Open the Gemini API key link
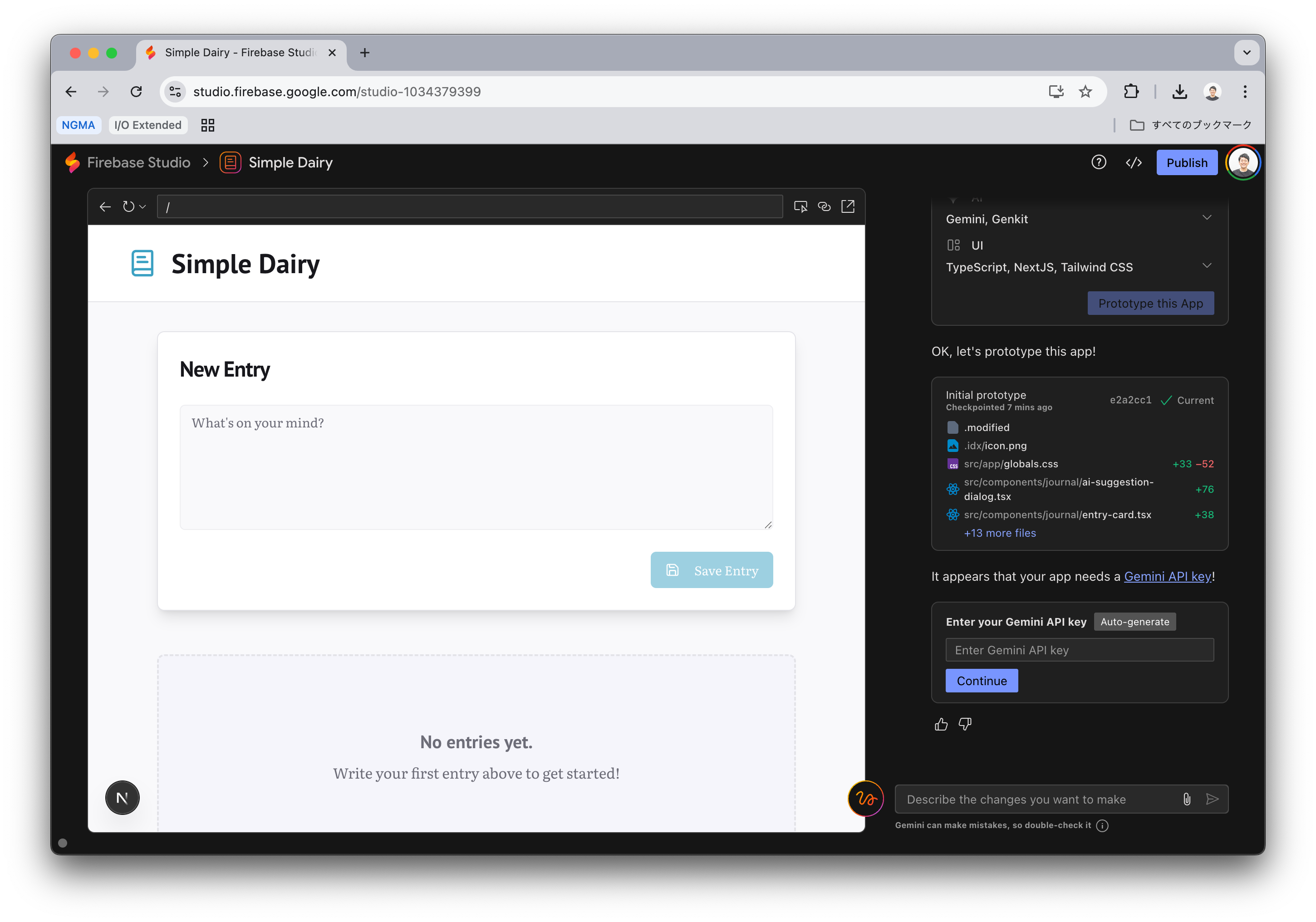The width and height of the screenshot is (1316, 922). click(1168, 576)
